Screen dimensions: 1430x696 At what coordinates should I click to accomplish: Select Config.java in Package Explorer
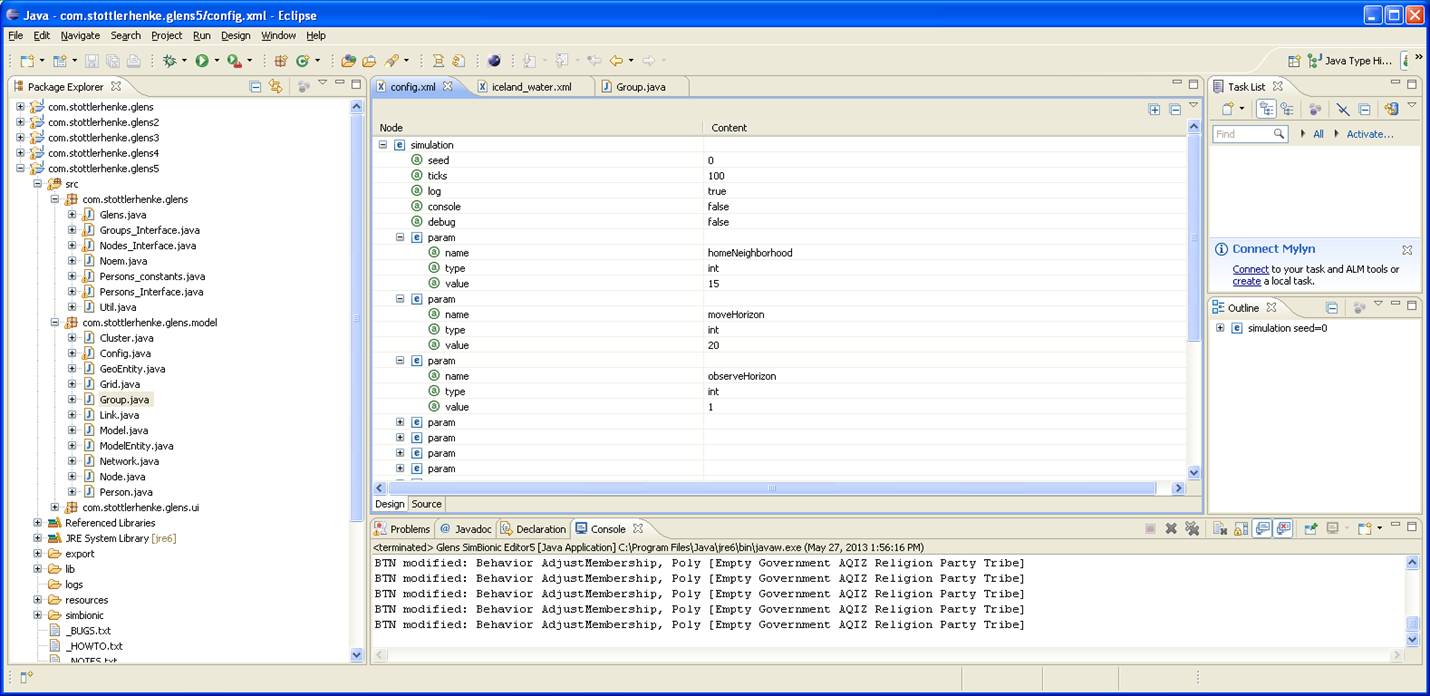click(x=125, y=354)
